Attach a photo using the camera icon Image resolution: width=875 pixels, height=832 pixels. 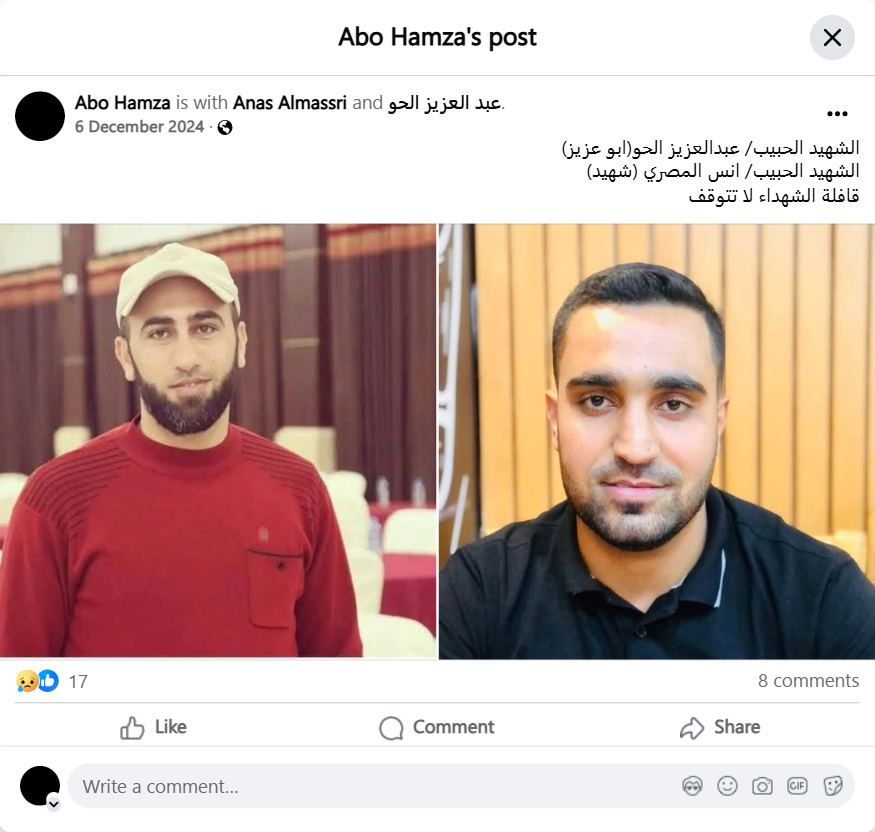[x=762, y=786]
